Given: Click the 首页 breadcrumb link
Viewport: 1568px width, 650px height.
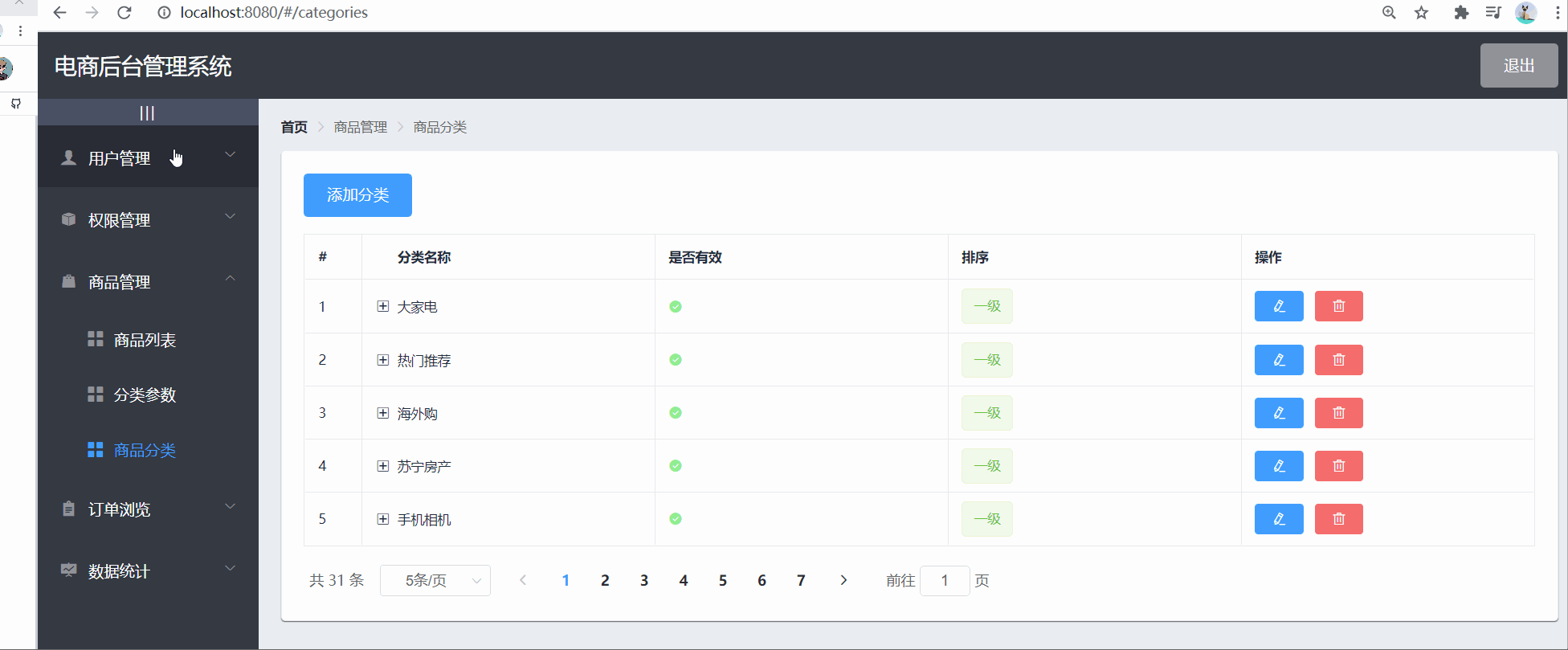Looking at the screenshot, I should pos(294,127).
